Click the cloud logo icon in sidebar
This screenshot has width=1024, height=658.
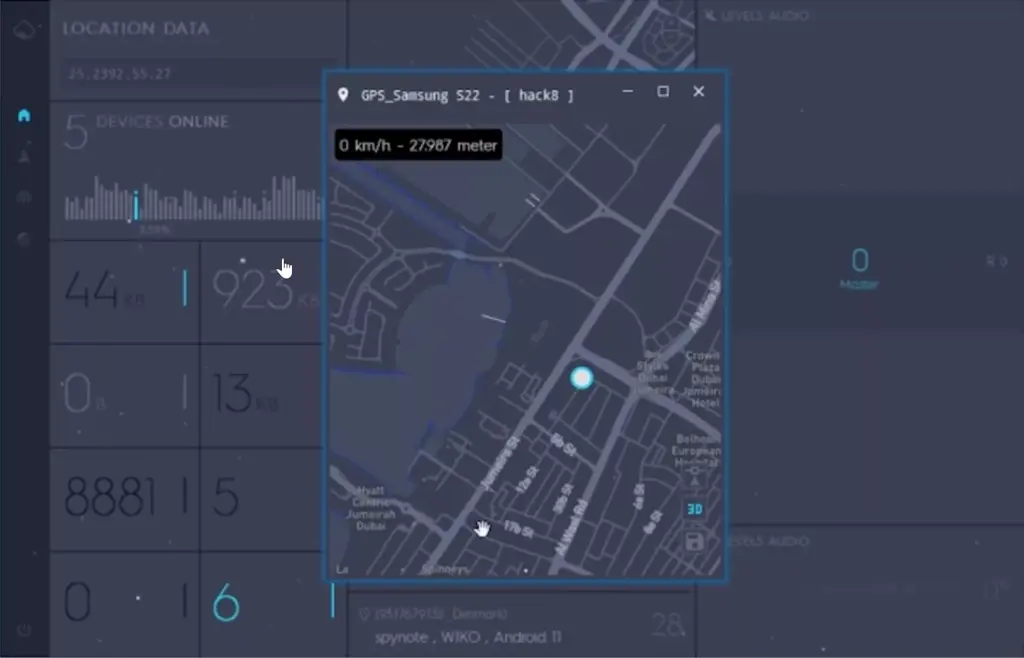tap(24, 30)
